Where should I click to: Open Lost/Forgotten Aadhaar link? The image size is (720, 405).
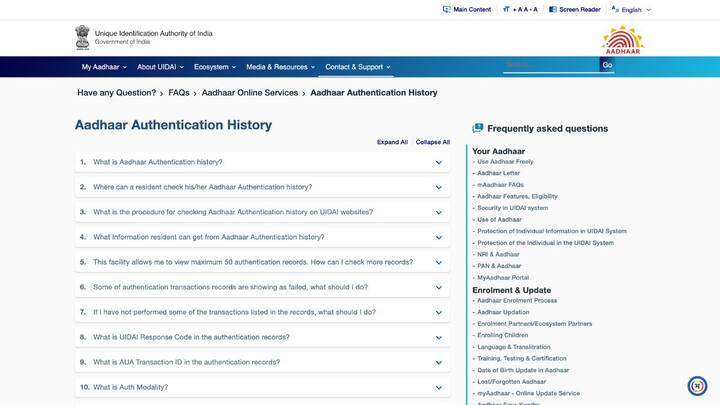tap(512, 382)
